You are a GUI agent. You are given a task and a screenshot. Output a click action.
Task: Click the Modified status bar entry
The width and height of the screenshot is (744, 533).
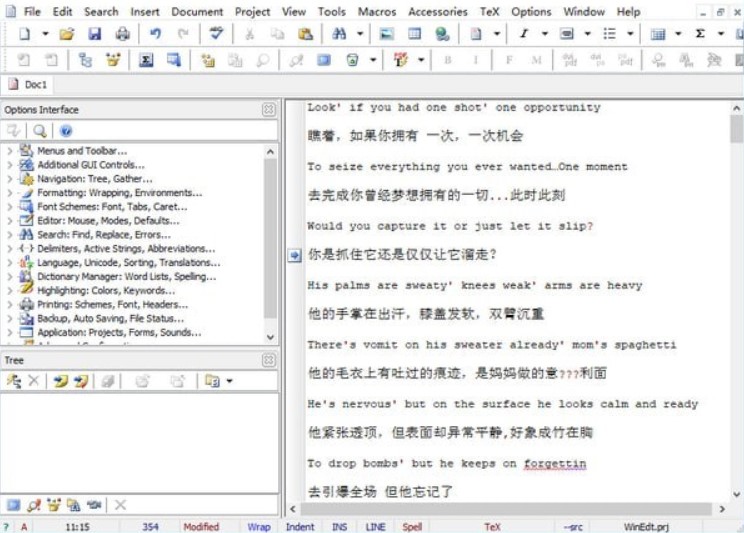[x=201, y=527]
